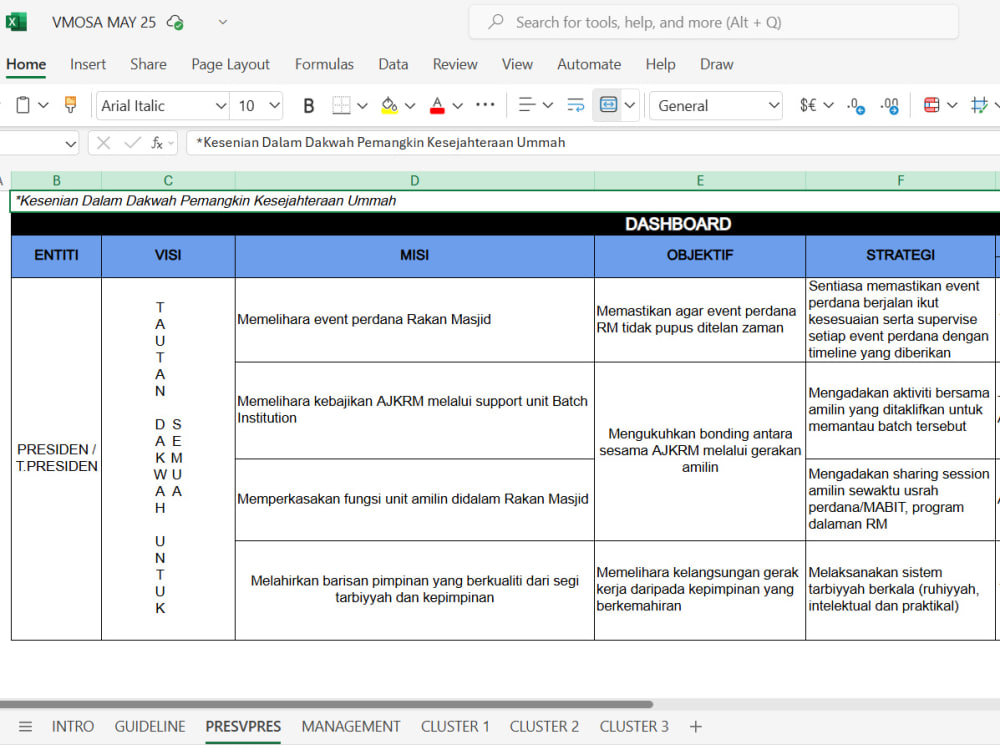Click the Format as Table icon
This screenshot has height=750, width=1000.
979,105
